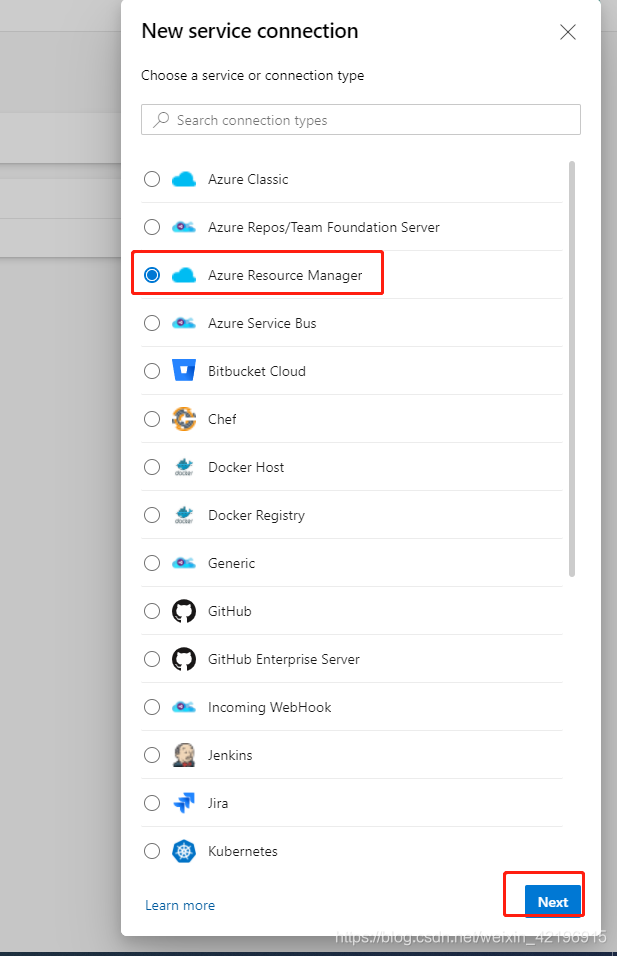Select the GitHub radio button

point(152,611)
